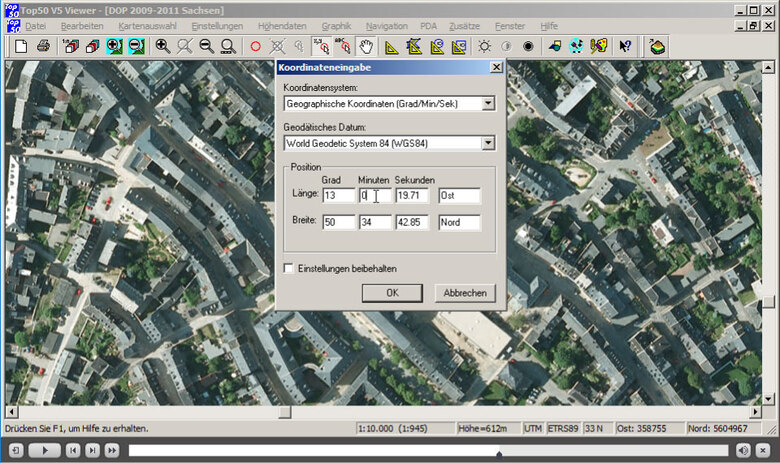Open the Höhendaten menu
Screen dimensions: 780x463
pos(280,25)
